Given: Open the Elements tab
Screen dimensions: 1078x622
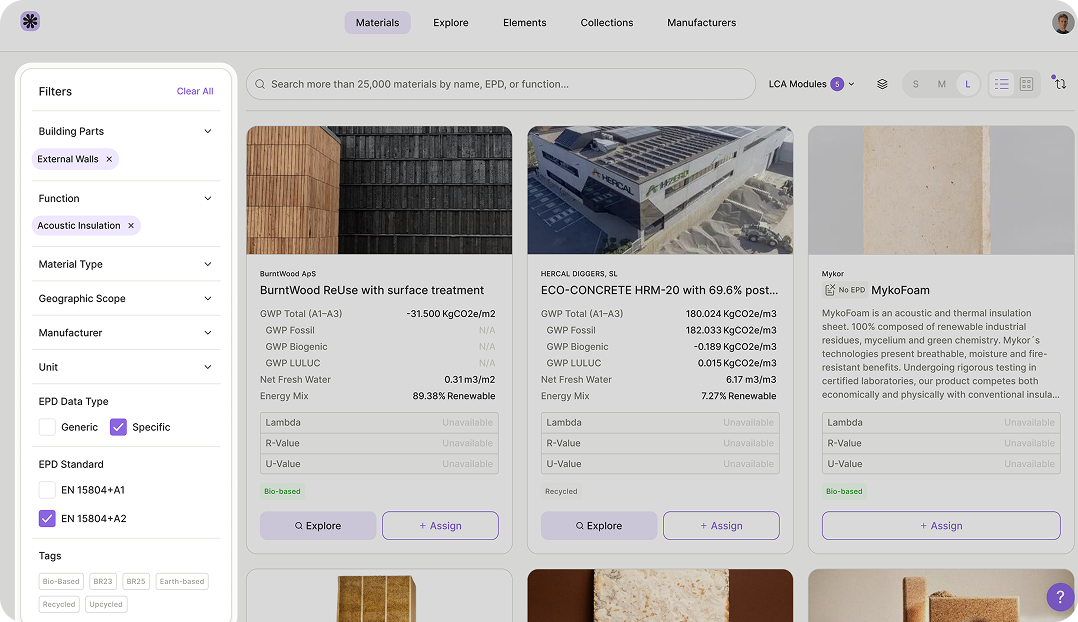Looking at the screenshot, I should pos(525,23).
